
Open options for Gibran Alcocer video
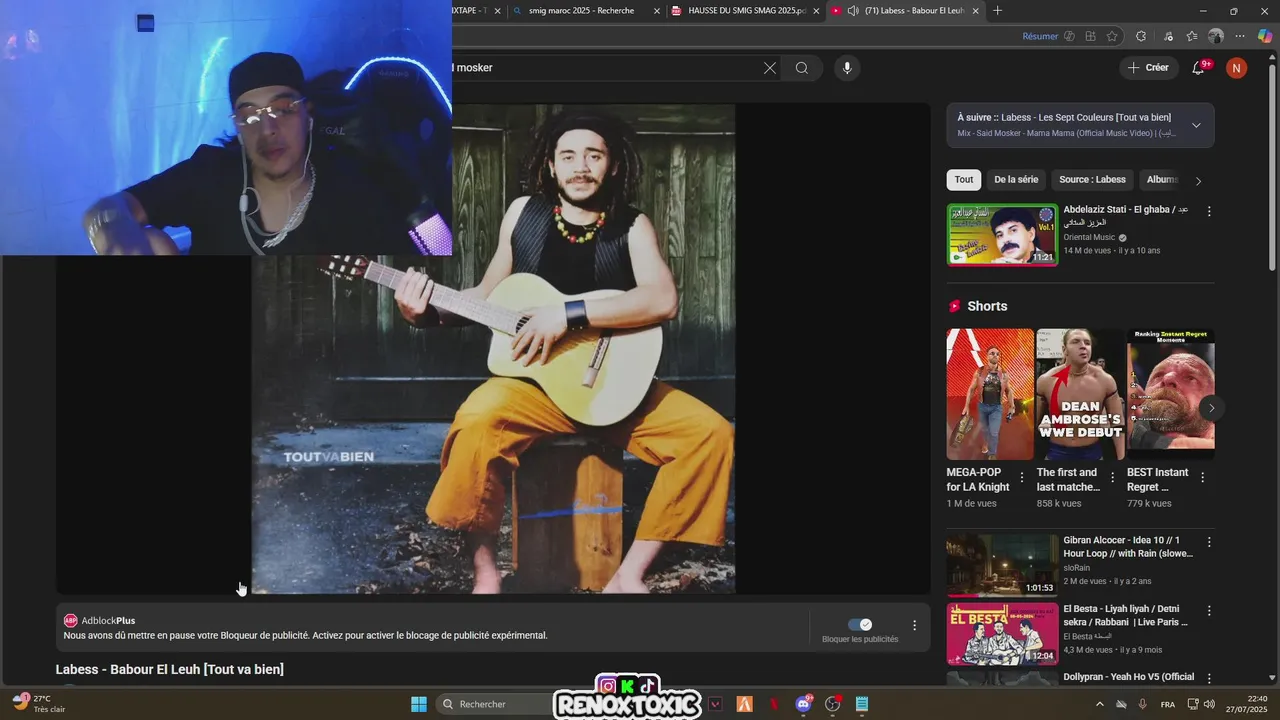1209,542
